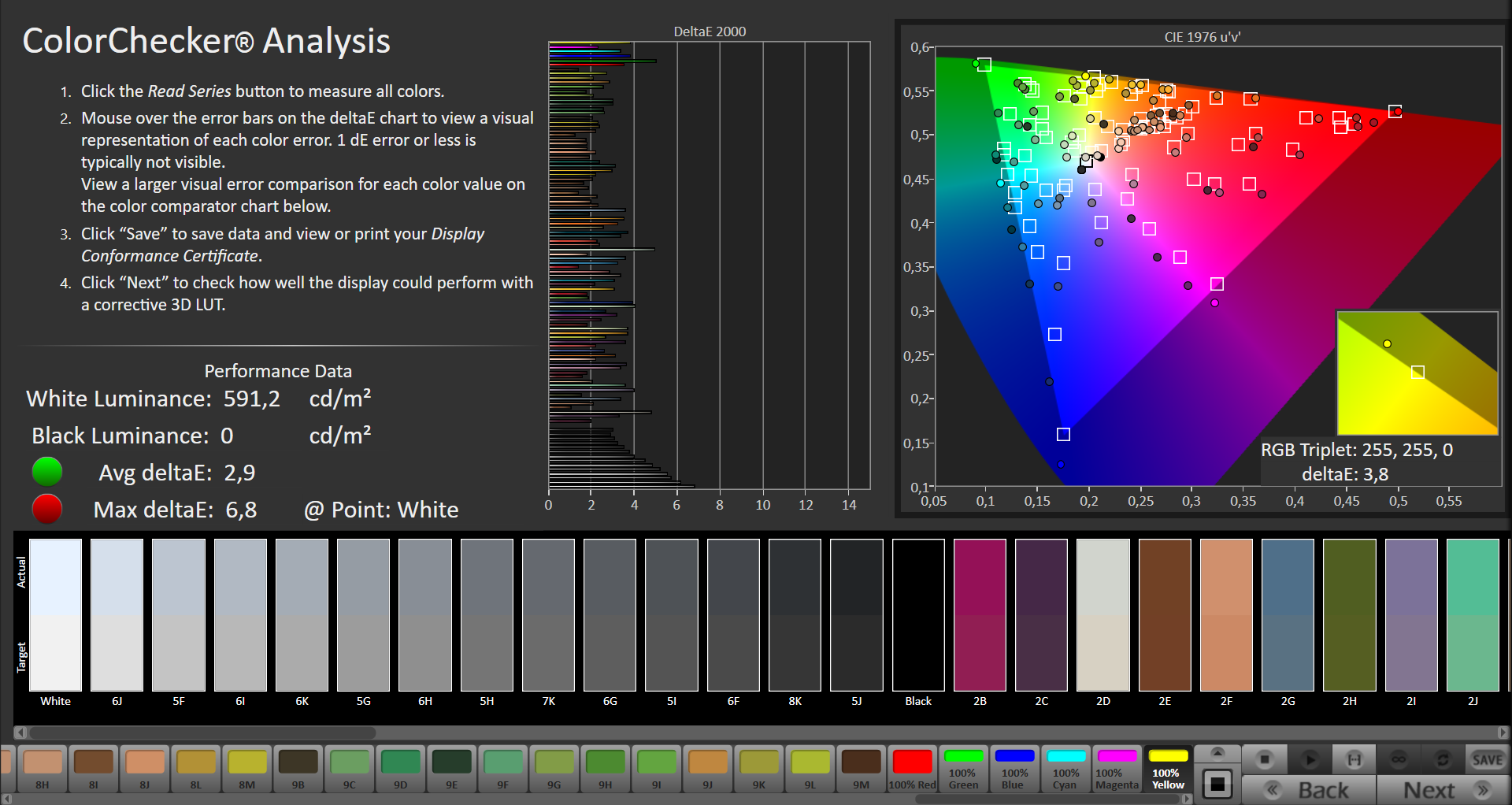Click the large black square pattern button

[1217, 784]
